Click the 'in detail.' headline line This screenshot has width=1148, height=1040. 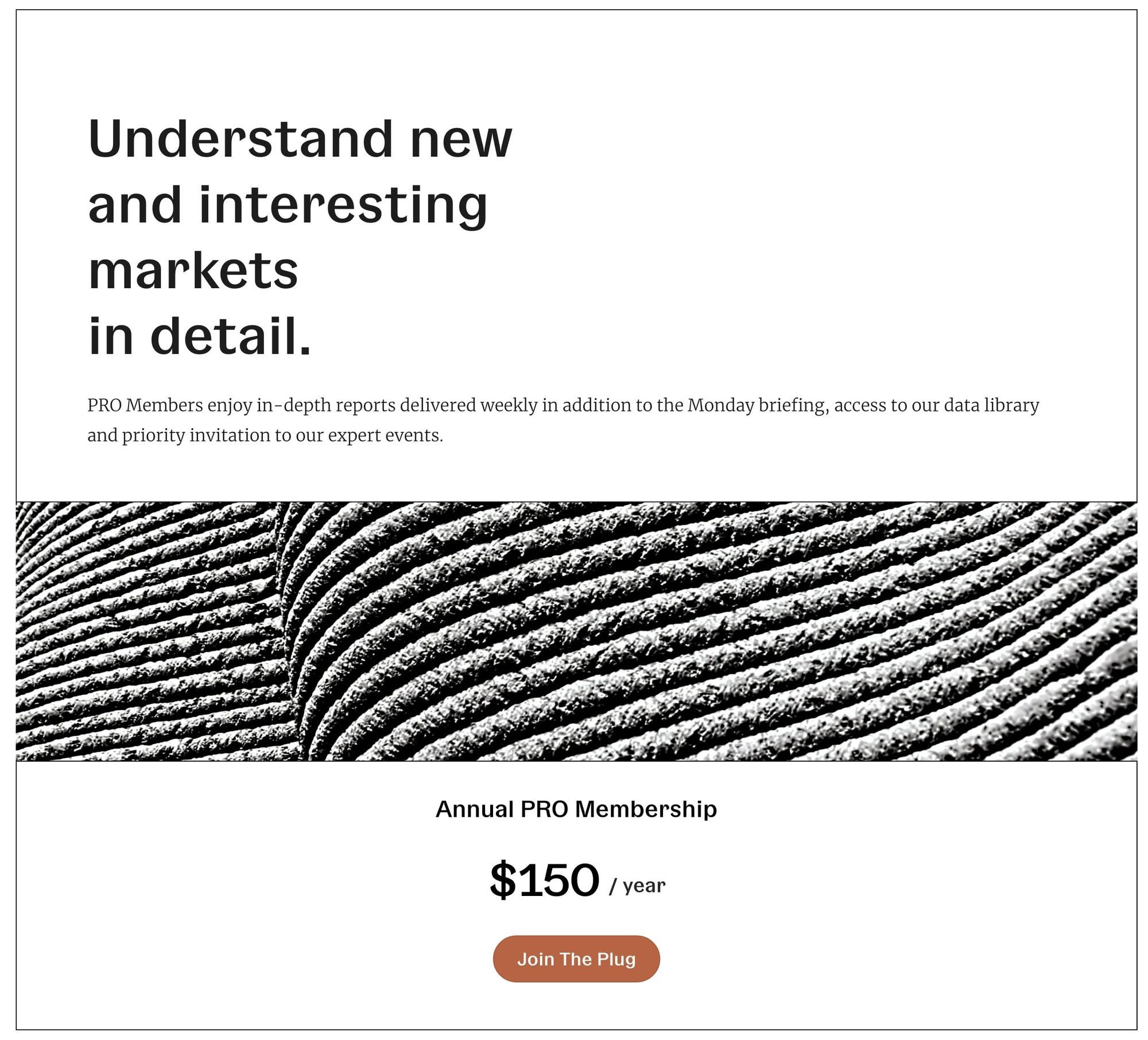click(199, 336)
